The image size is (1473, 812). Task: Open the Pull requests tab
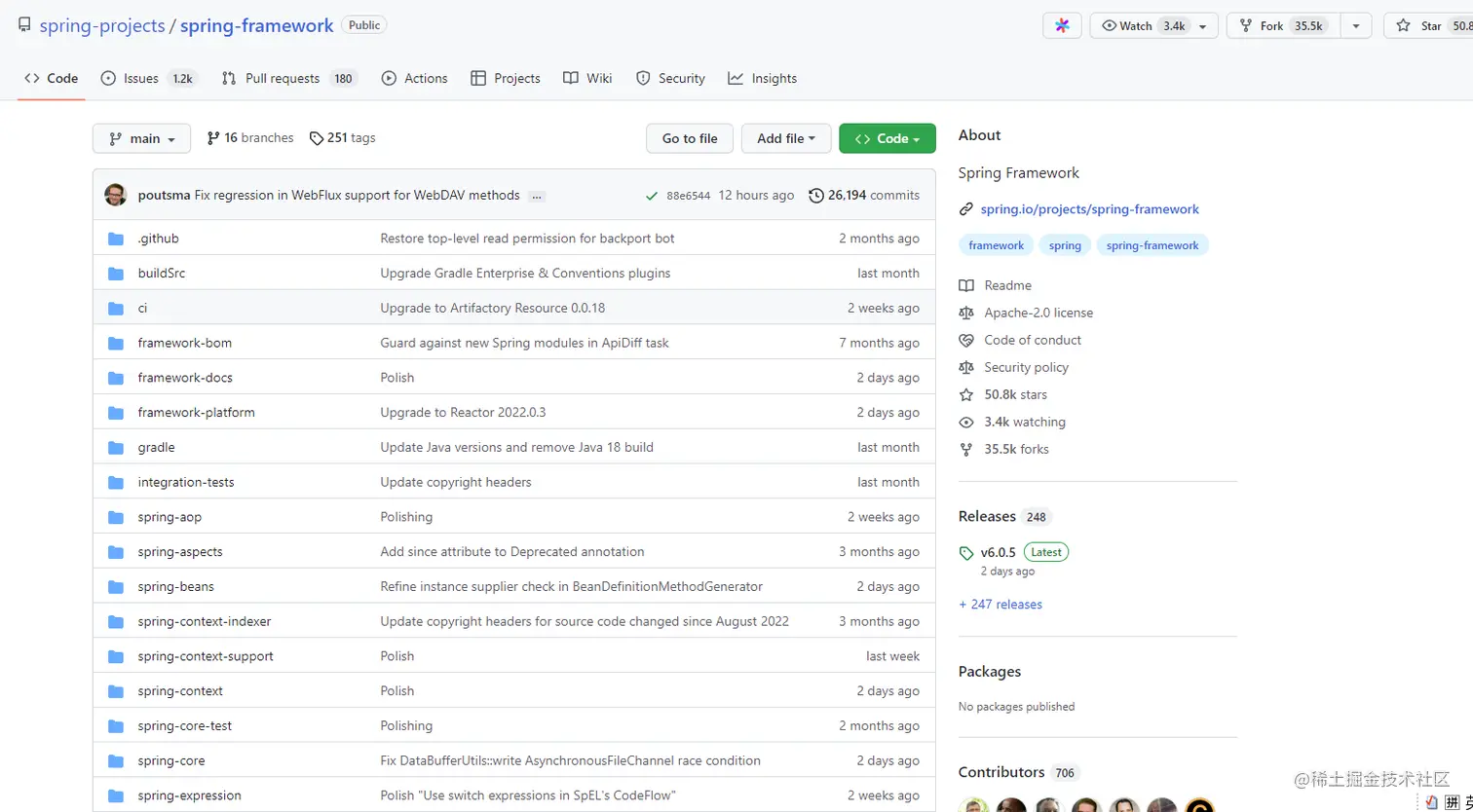[289, 78]
